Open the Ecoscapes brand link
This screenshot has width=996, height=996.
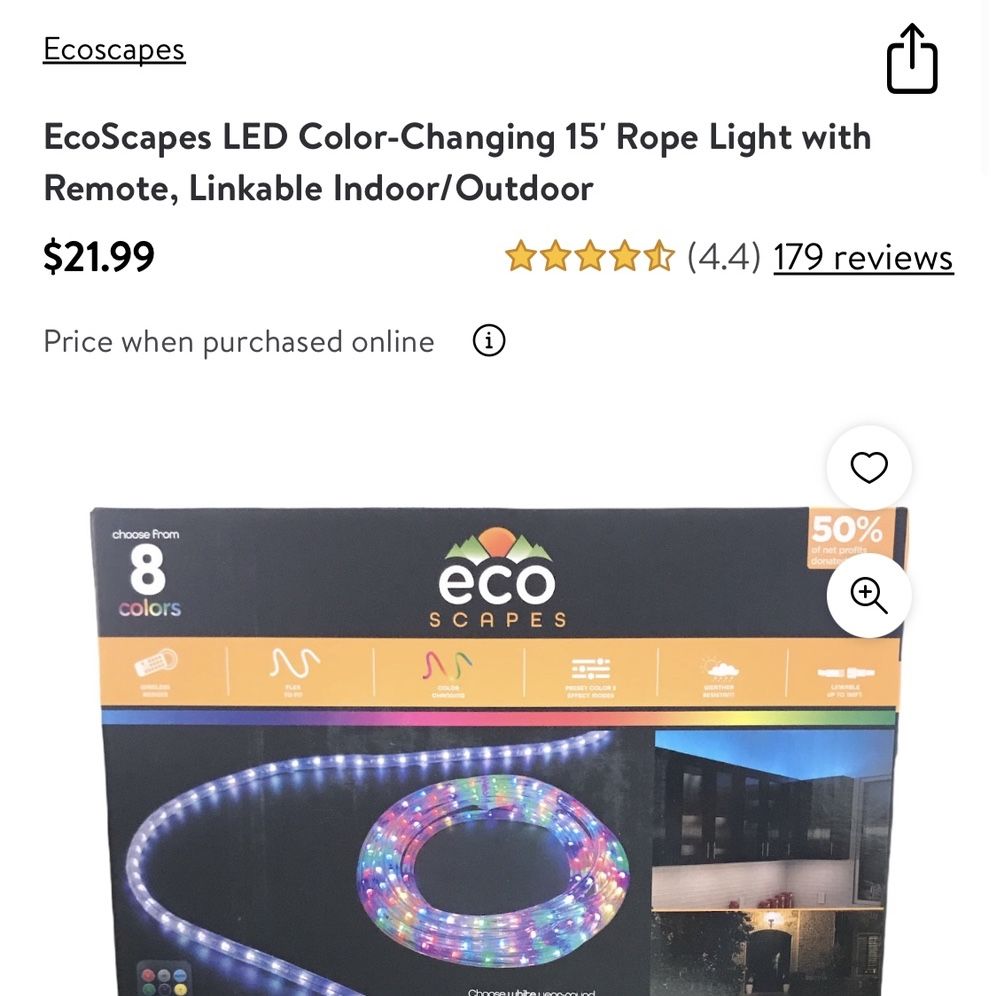(x=114, y=50)
